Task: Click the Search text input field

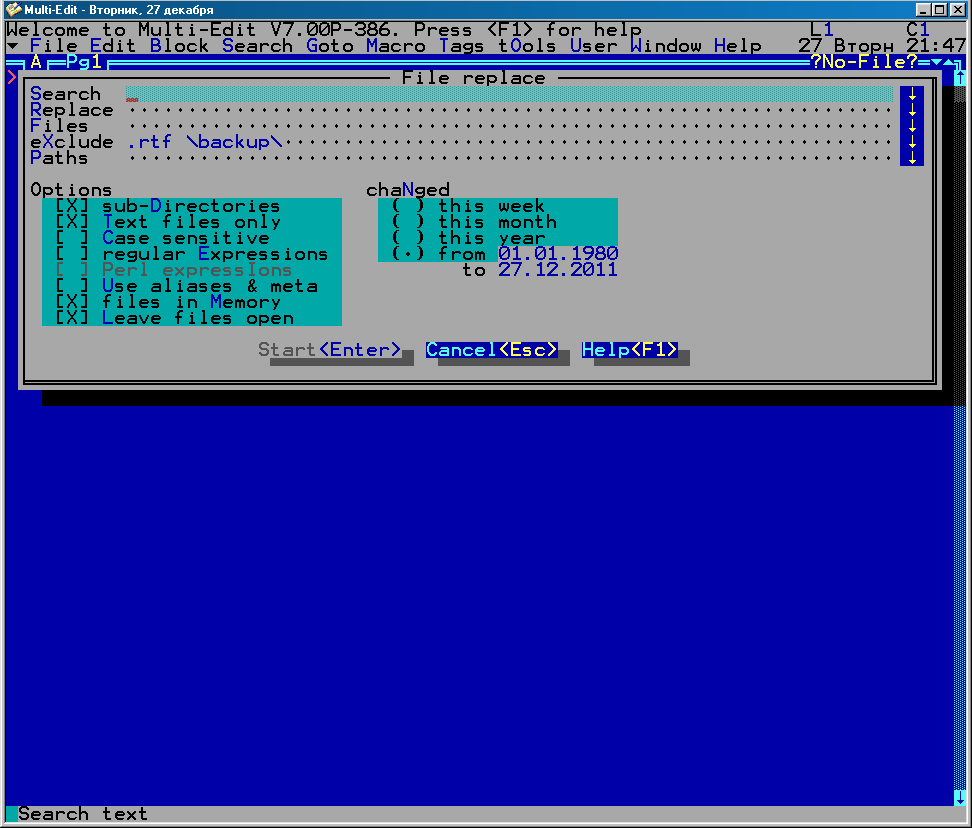Action: (x=510, y=94)
